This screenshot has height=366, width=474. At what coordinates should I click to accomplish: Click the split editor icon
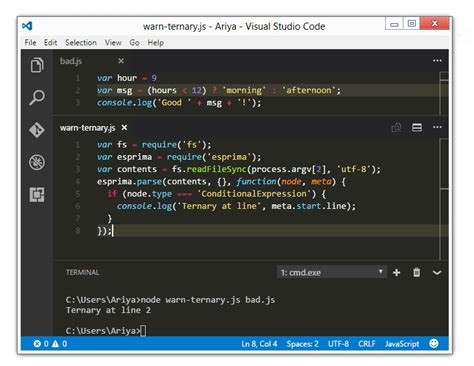click(x=417, y=127)
